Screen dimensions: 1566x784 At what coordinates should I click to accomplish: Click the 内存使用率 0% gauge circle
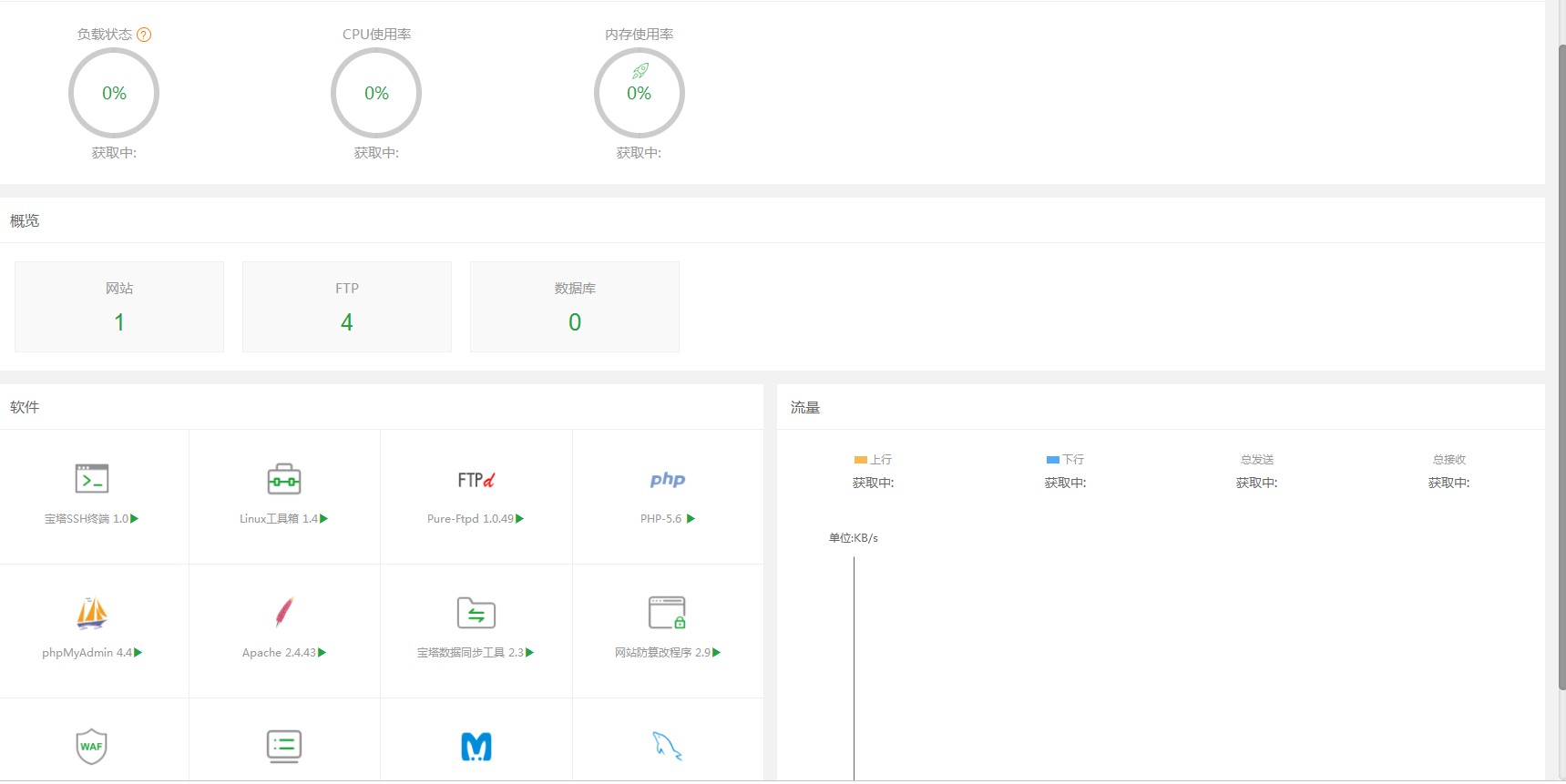pyautogui.click(x=640, y=93)
